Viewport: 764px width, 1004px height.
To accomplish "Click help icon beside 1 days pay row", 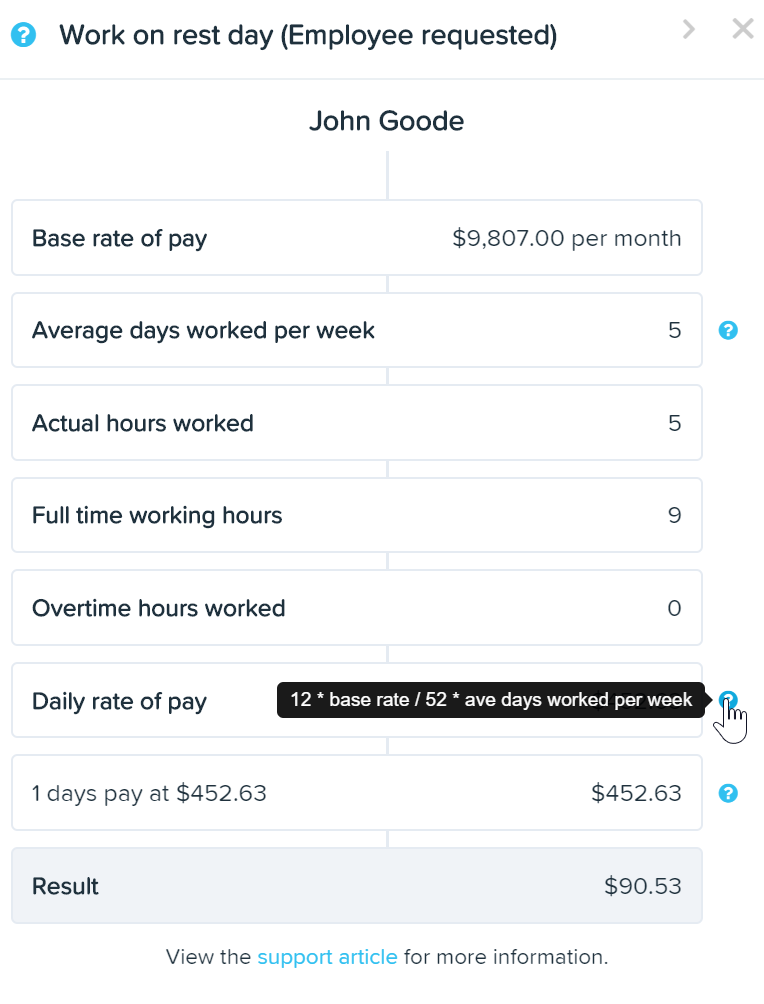I will point(728,793).
